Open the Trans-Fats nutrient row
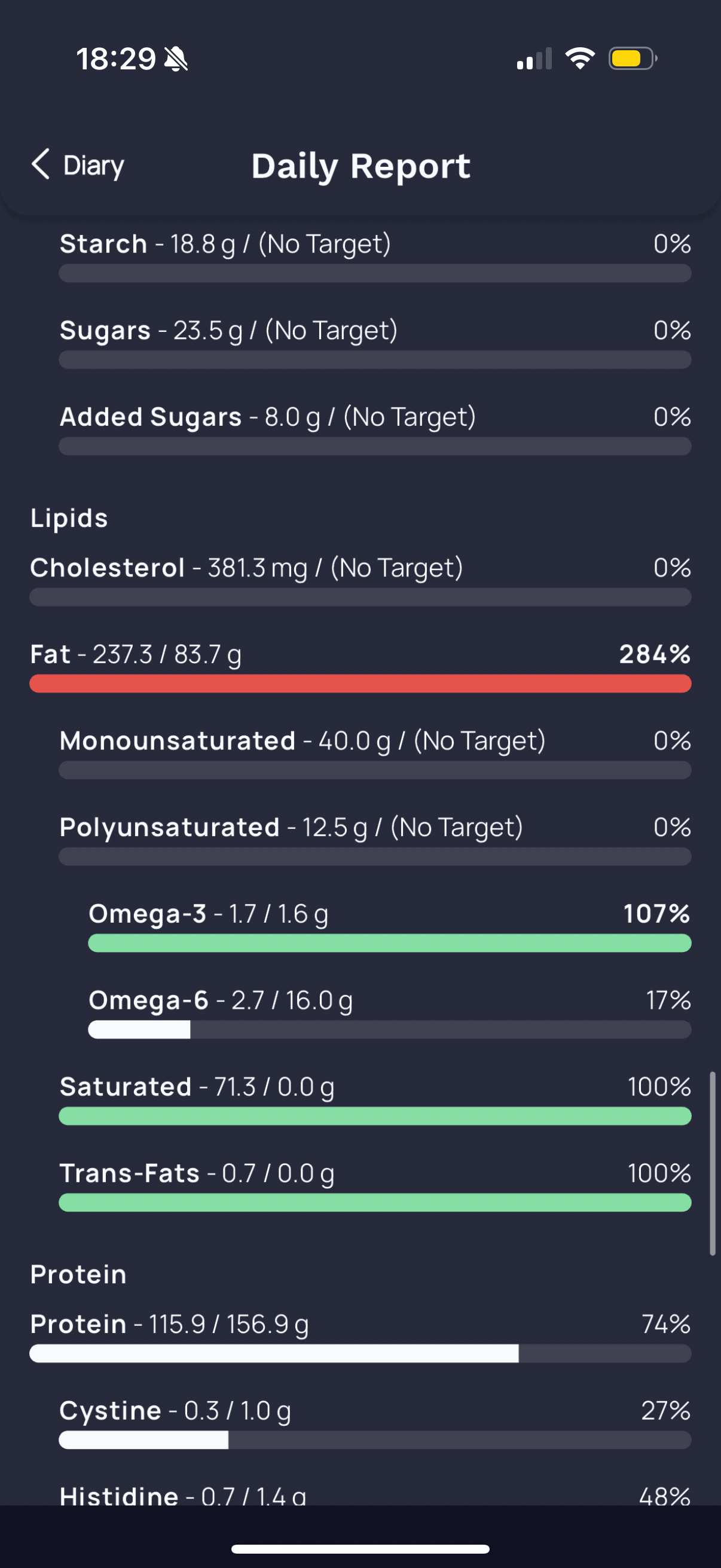Image resolution: width=721 pixels, height=1568 pixels. coord(375,1186)
